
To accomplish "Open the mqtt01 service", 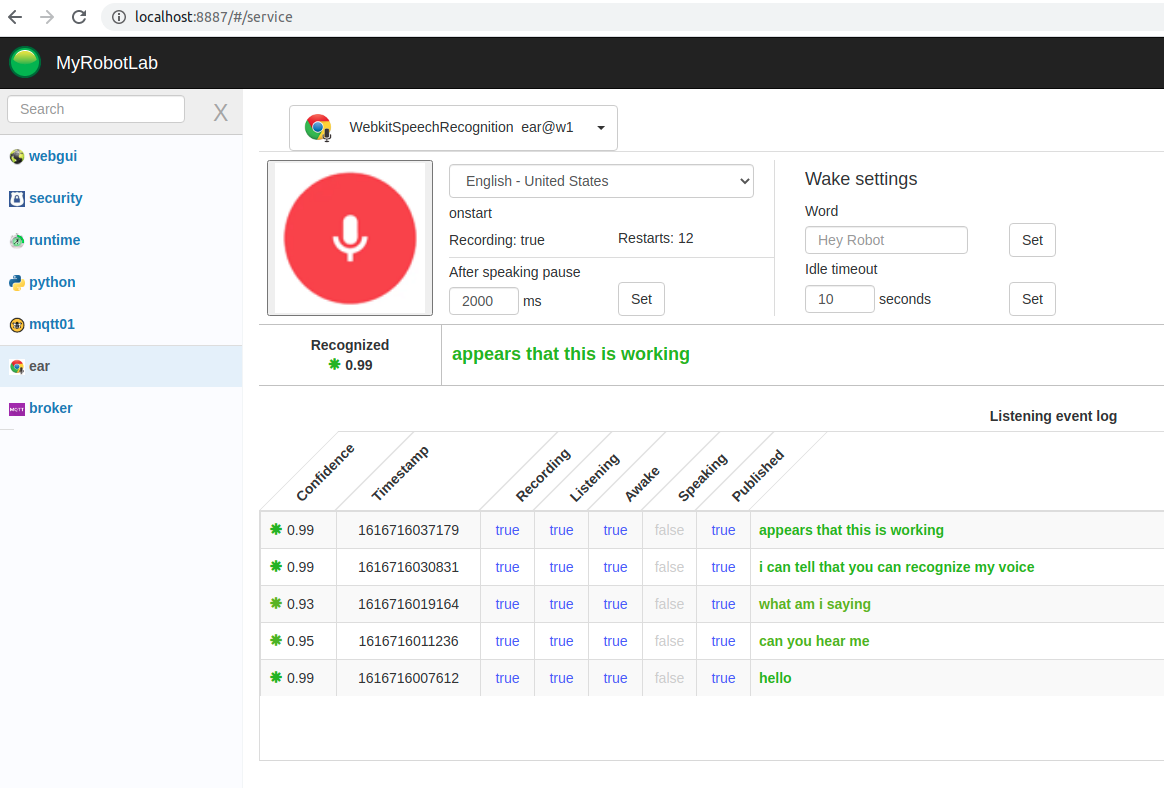I will [x=51, y=324].
